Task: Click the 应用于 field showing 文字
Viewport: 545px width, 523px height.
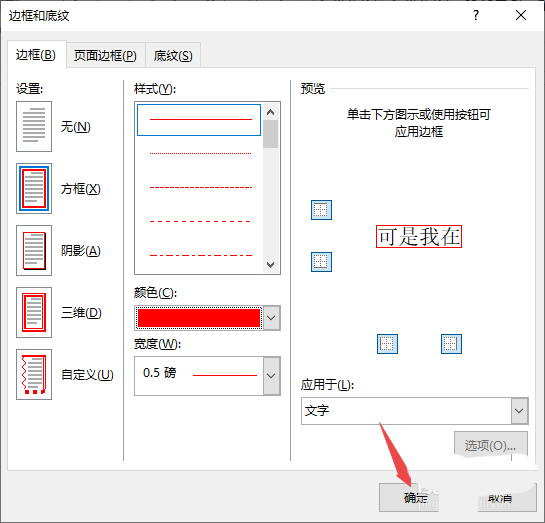Action: (406, 411)
